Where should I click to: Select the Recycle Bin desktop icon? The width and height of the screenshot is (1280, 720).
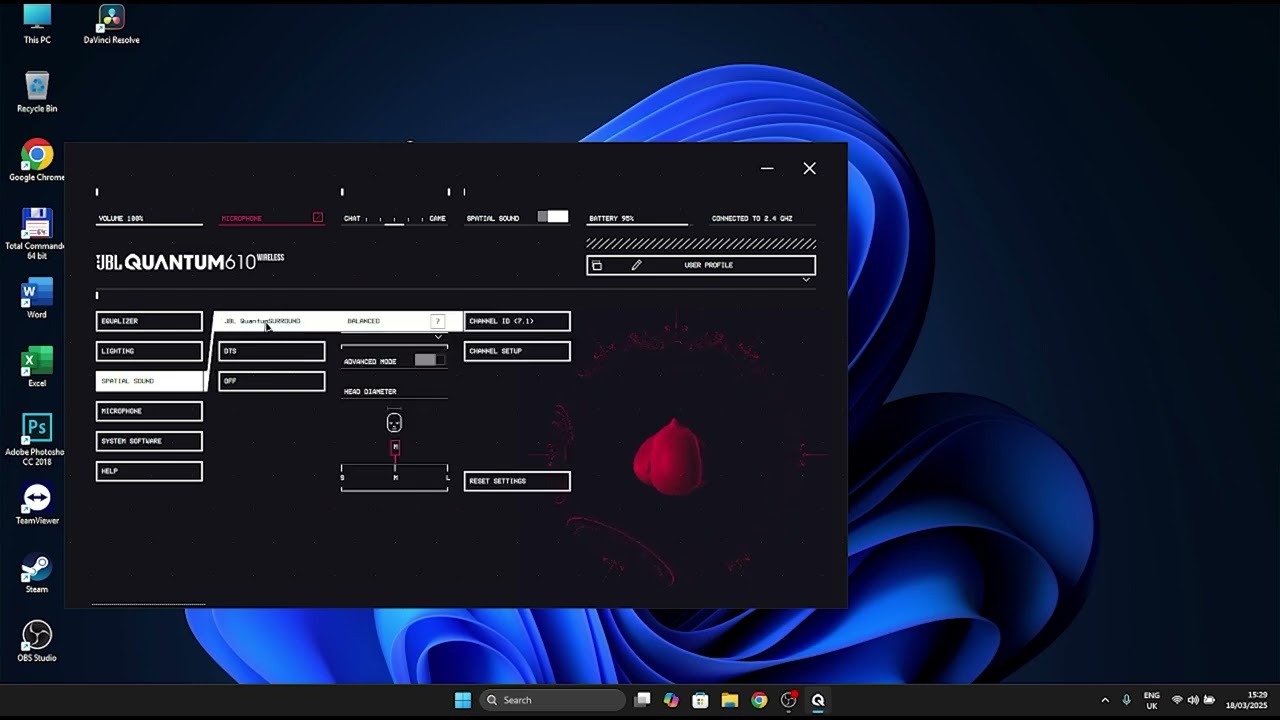(x=37, y=92)
